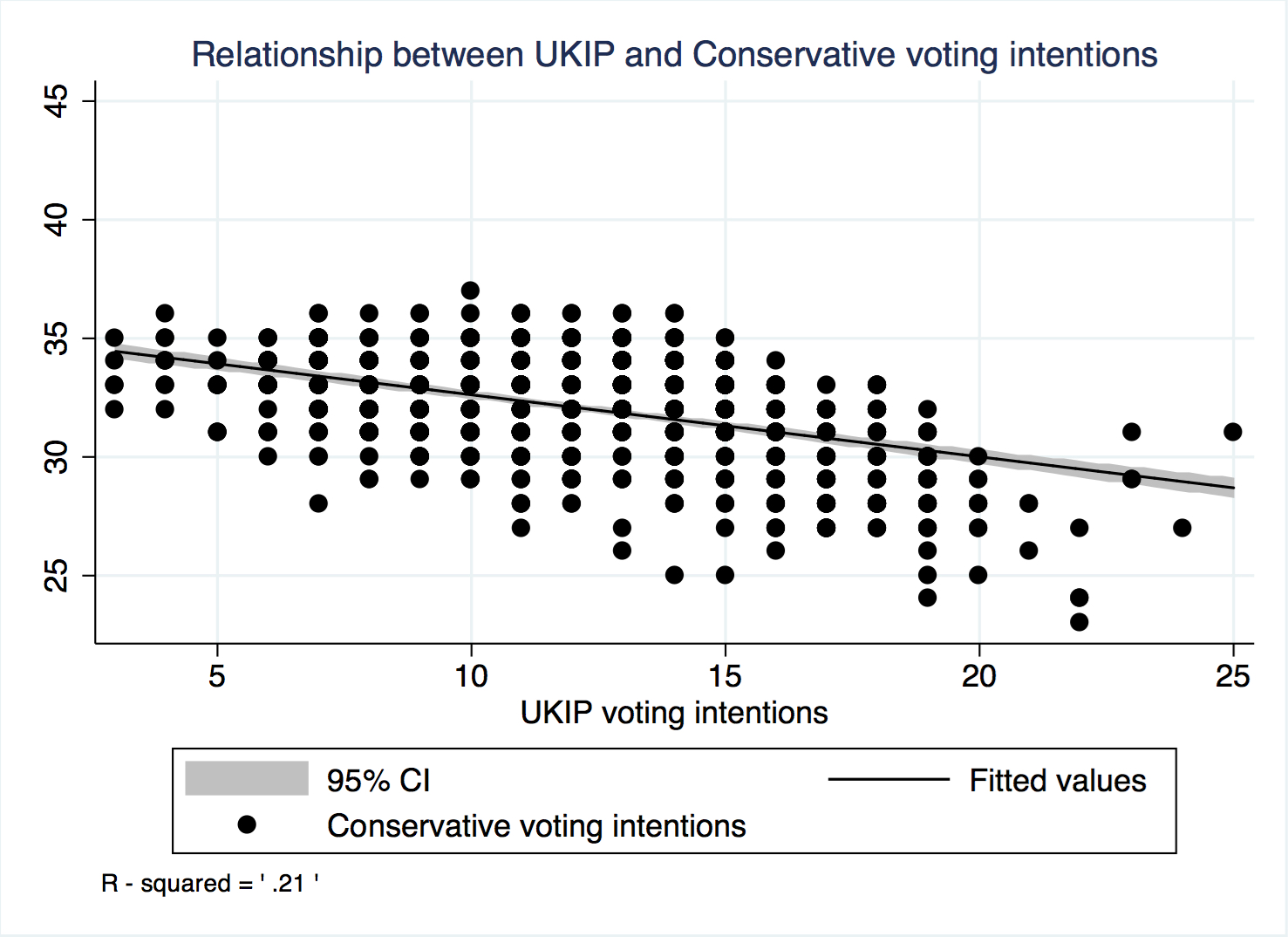Click the x-axis tick label 15
Screen dimensions: 1288x937
coord(725,676)
